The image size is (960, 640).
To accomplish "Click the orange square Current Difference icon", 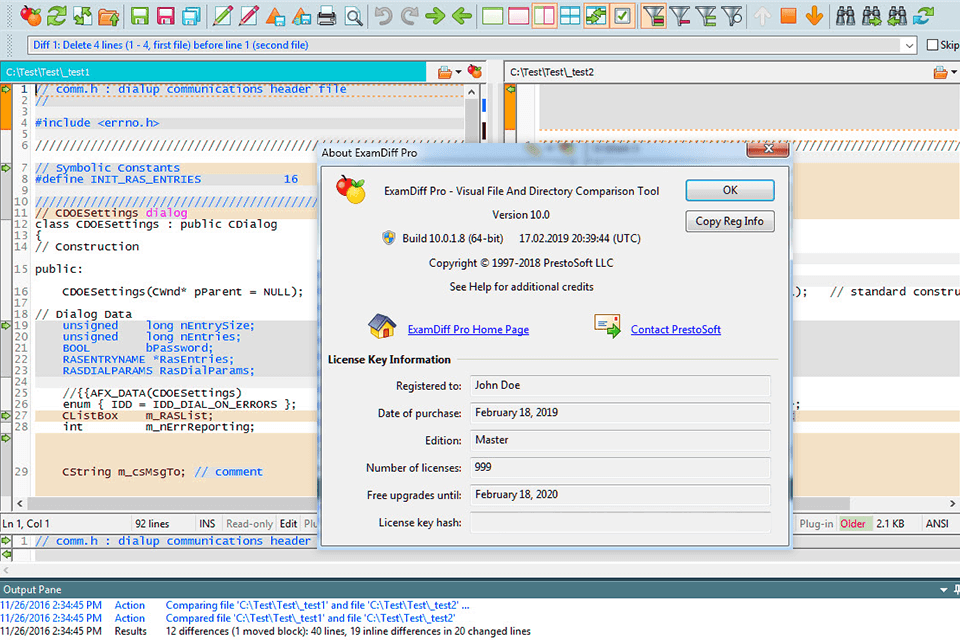I will pos(789,16).
